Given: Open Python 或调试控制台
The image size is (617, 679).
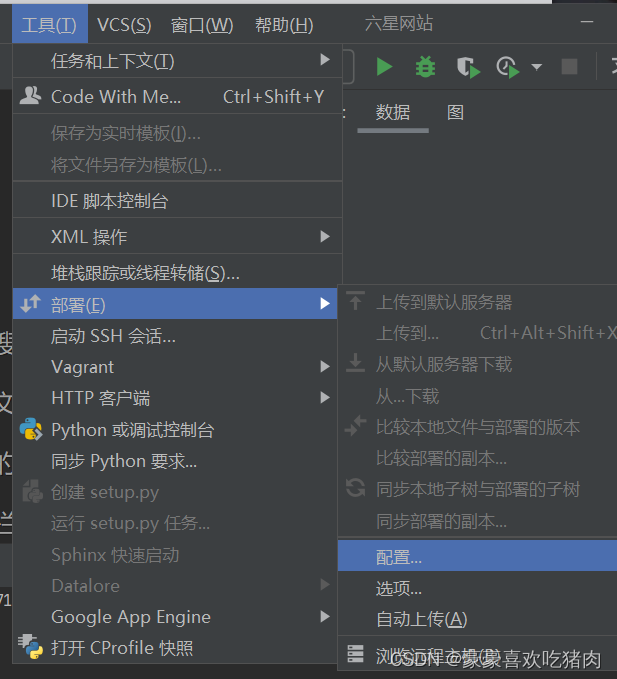Looking at the screenshot, I should coord(175,430).
